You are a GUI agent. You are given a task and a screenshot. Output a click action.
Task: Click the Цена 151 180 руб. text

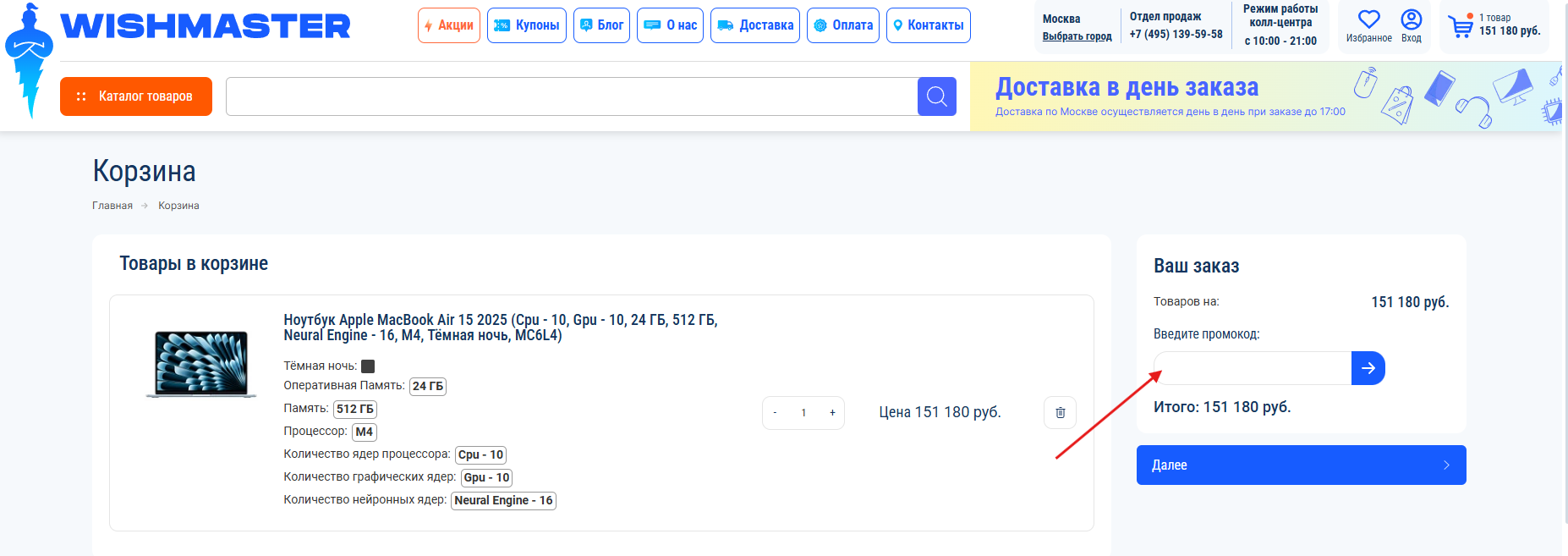[x=940, y=412]
